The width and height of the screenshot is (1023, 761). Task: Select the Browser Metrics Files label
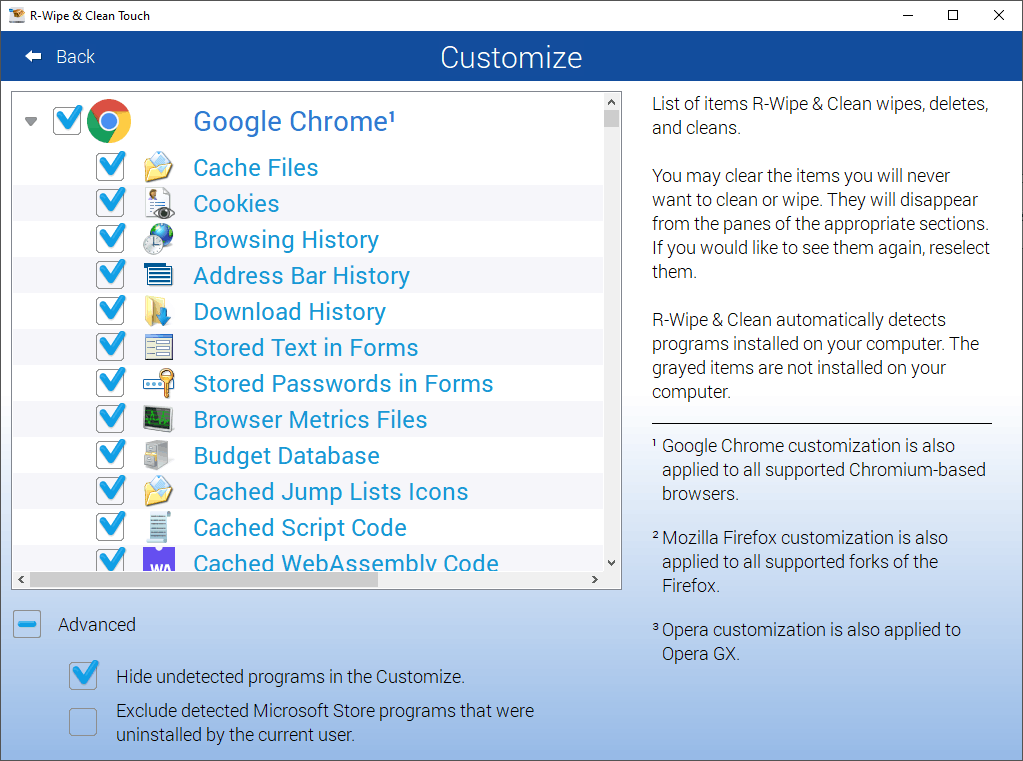pyautogui.click(x=310, y=420)
